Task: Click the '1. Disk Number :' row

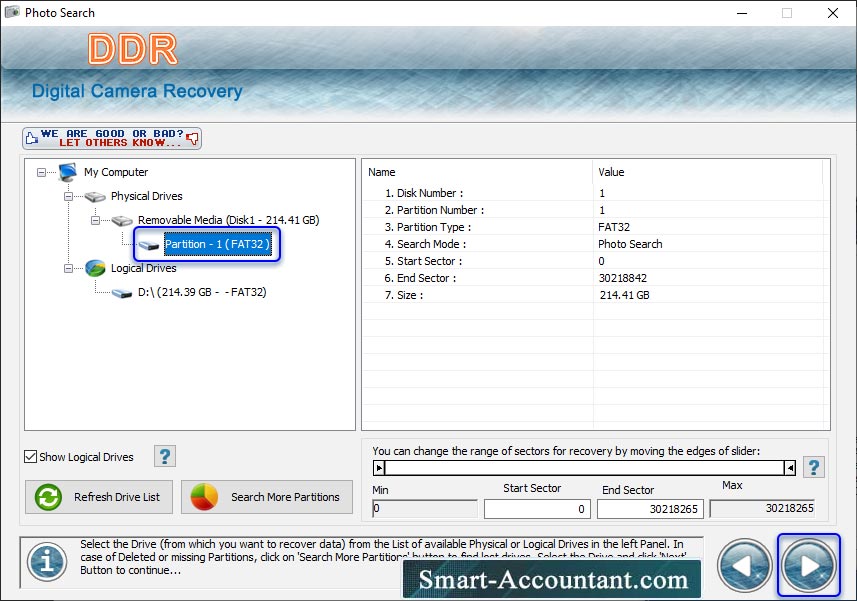Action: [596, 193]
